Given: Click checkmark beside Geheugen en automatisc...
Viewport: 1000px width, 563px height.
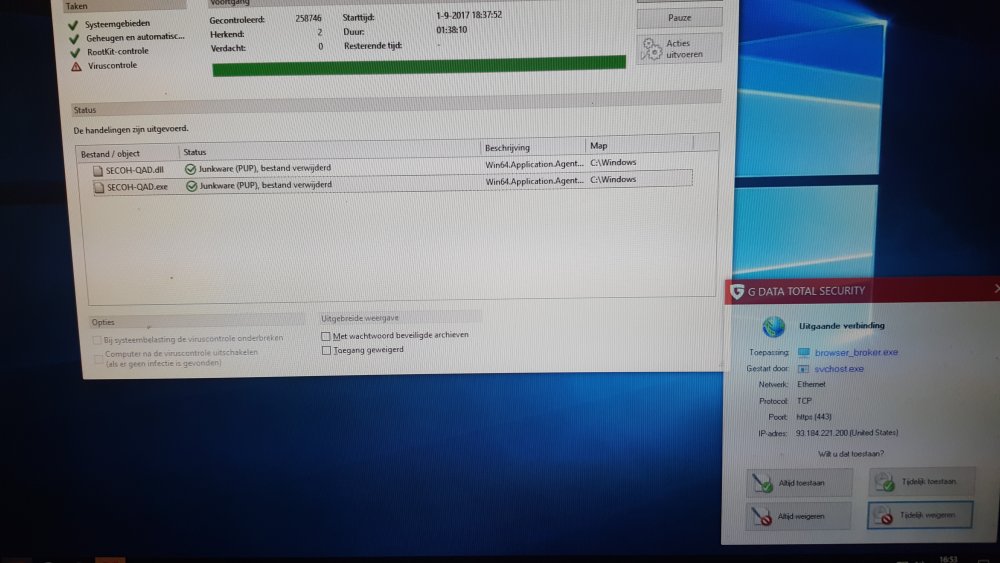Looking at the screenshot, I should (x=74, y=39).
